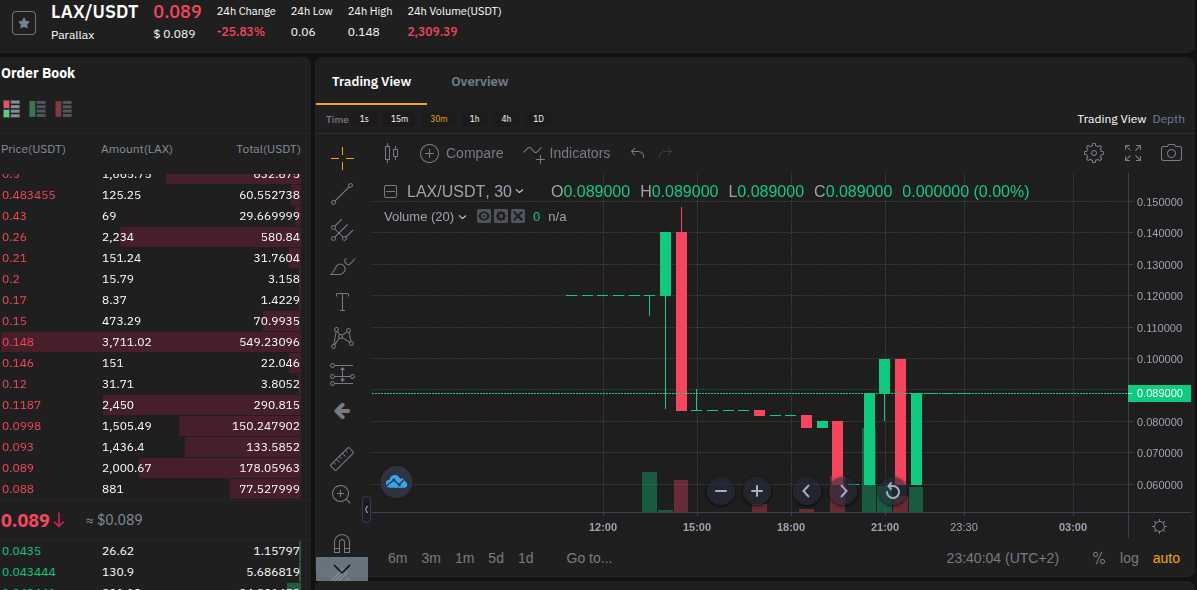1197x590 pixels.
Task: Show combined buy and sell order book view
Action: (11, 109)
